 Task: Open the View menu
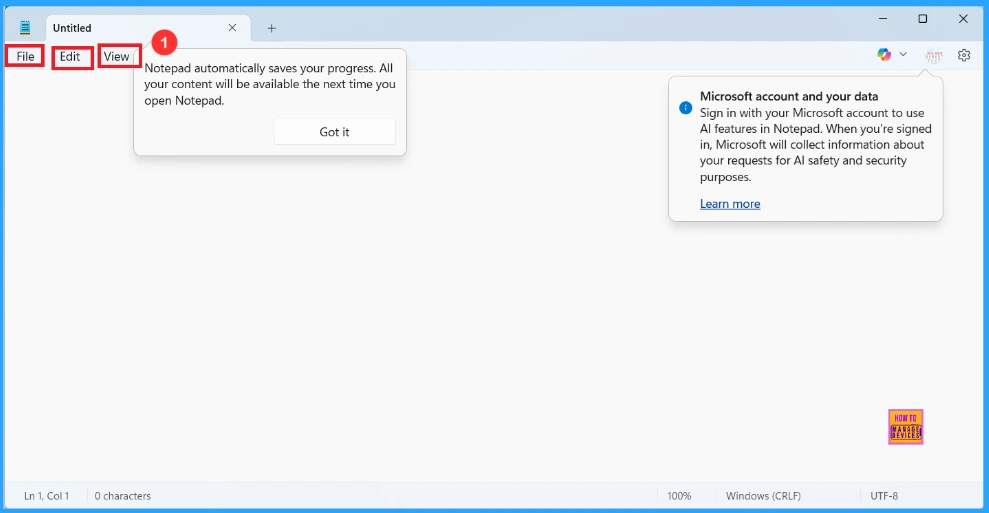click(117, 56)
